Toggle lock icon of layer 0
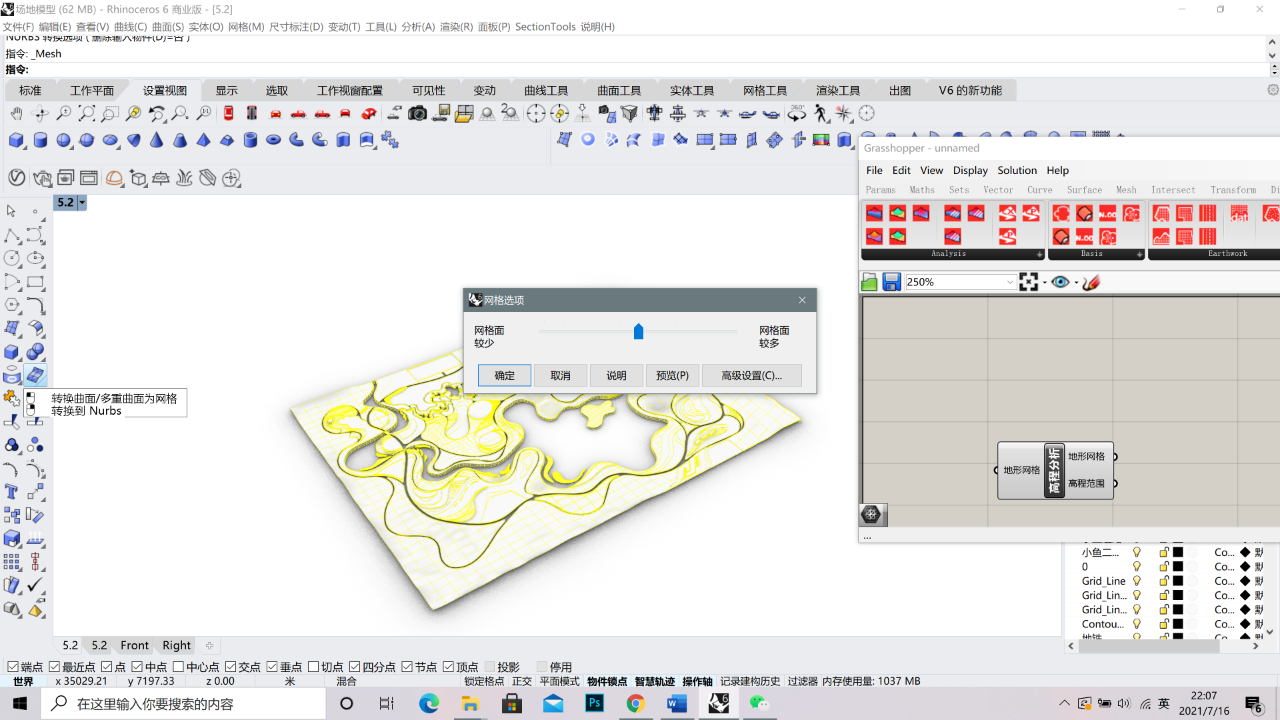Image resolution: width=1280 pixels, height=720 pixels. click(1164, 566)
